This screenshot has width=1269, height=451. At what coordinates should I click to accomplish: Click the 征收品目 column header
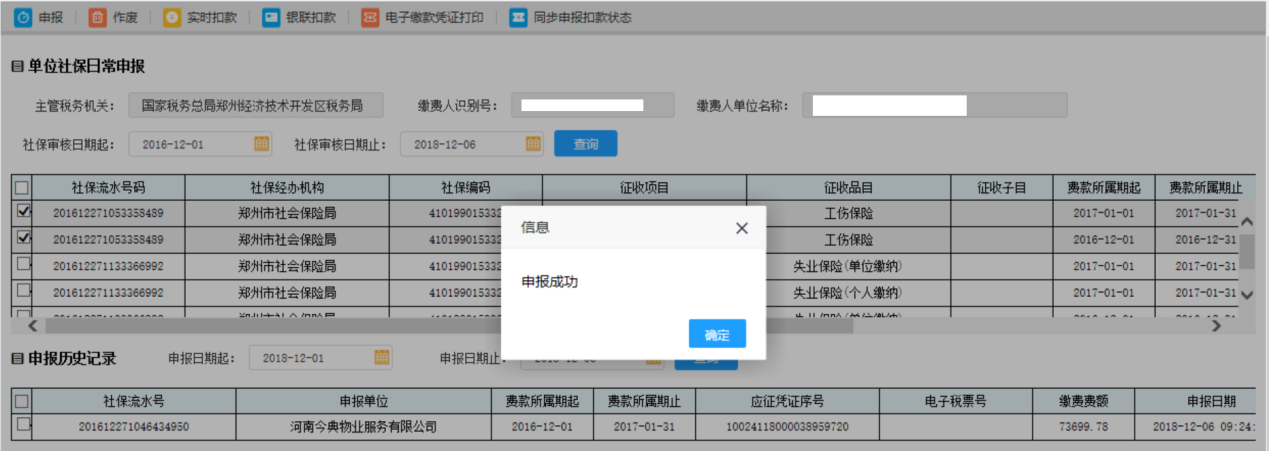click(x=848, y=187)
